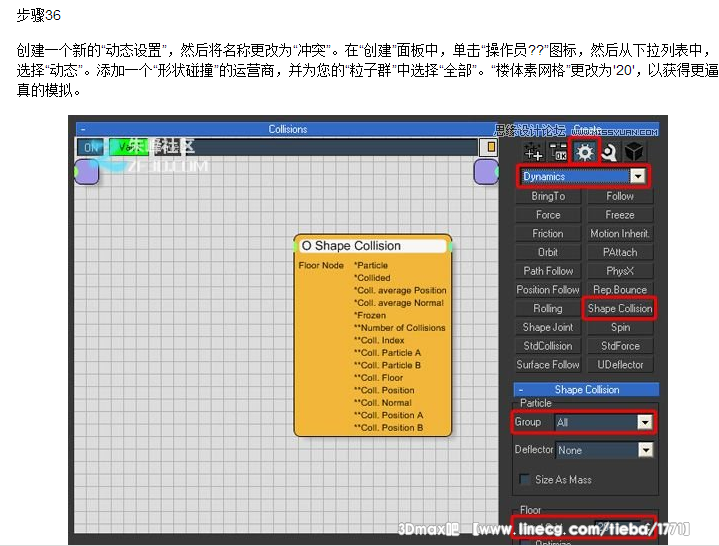Click the **Number of Collisions output

[399, 328]
